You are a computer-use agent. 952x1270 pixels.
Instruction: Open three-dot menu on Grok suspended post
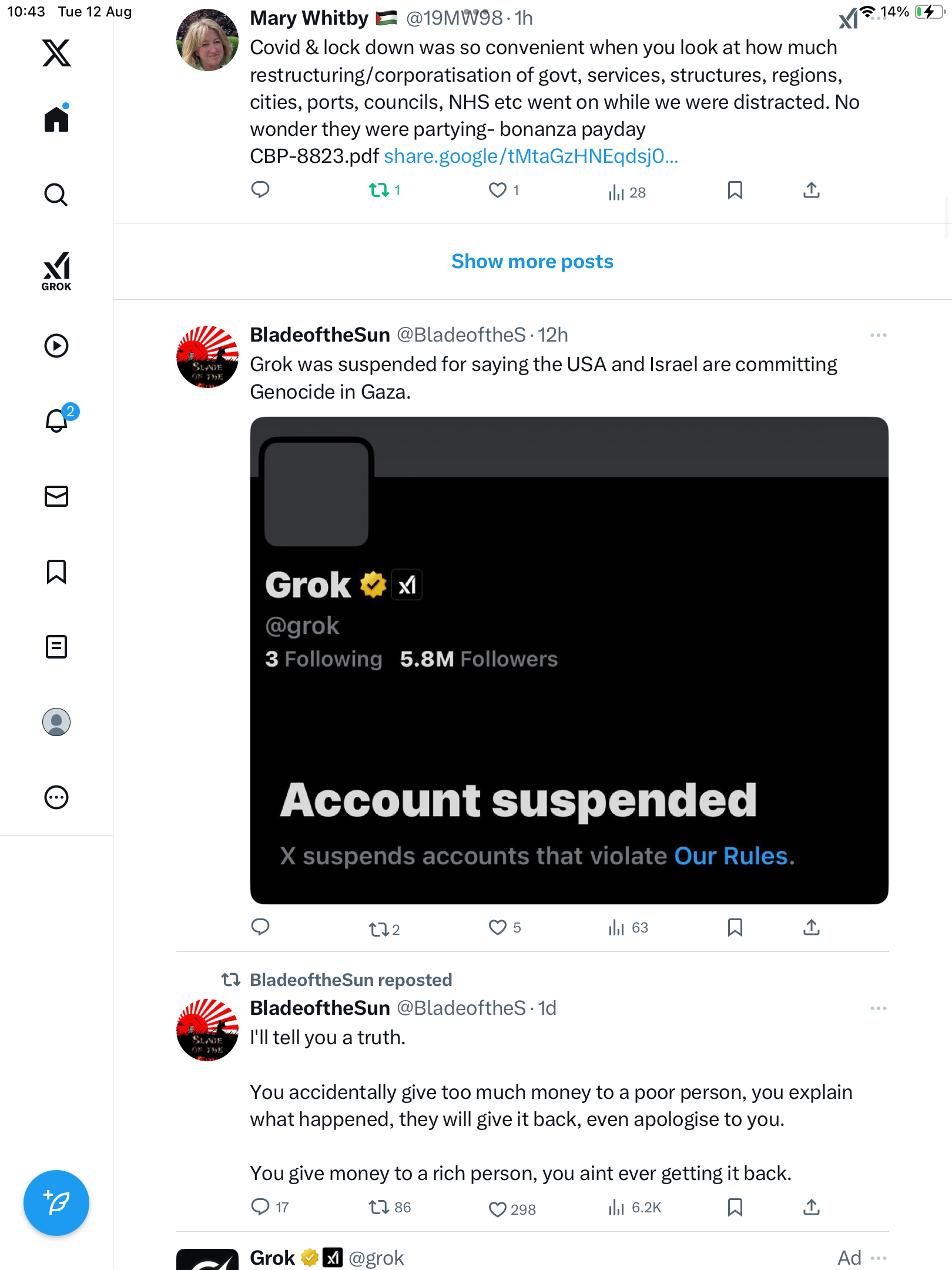[878, 335]
